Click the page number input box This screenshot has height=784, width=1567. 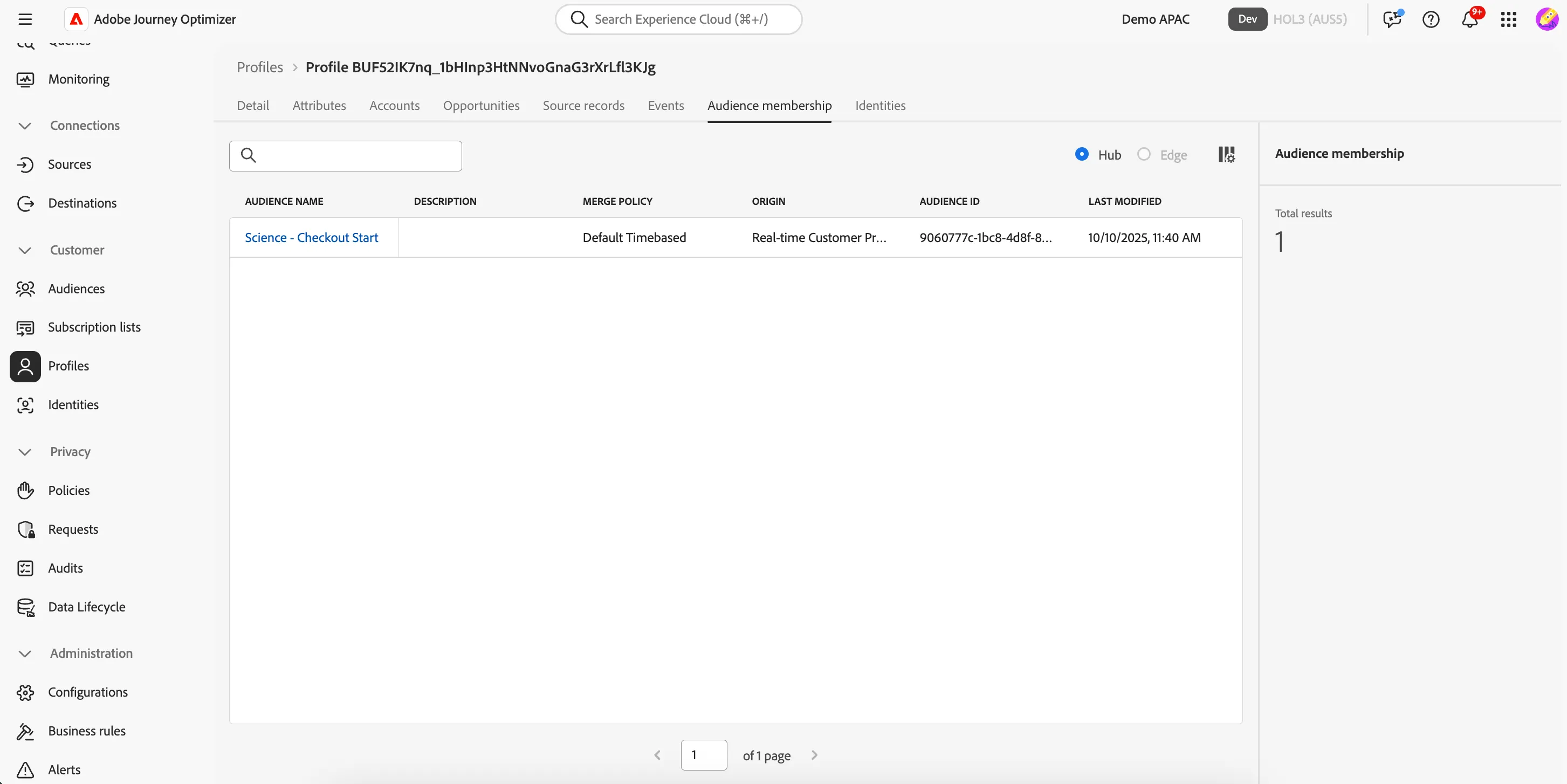point(704,755)
